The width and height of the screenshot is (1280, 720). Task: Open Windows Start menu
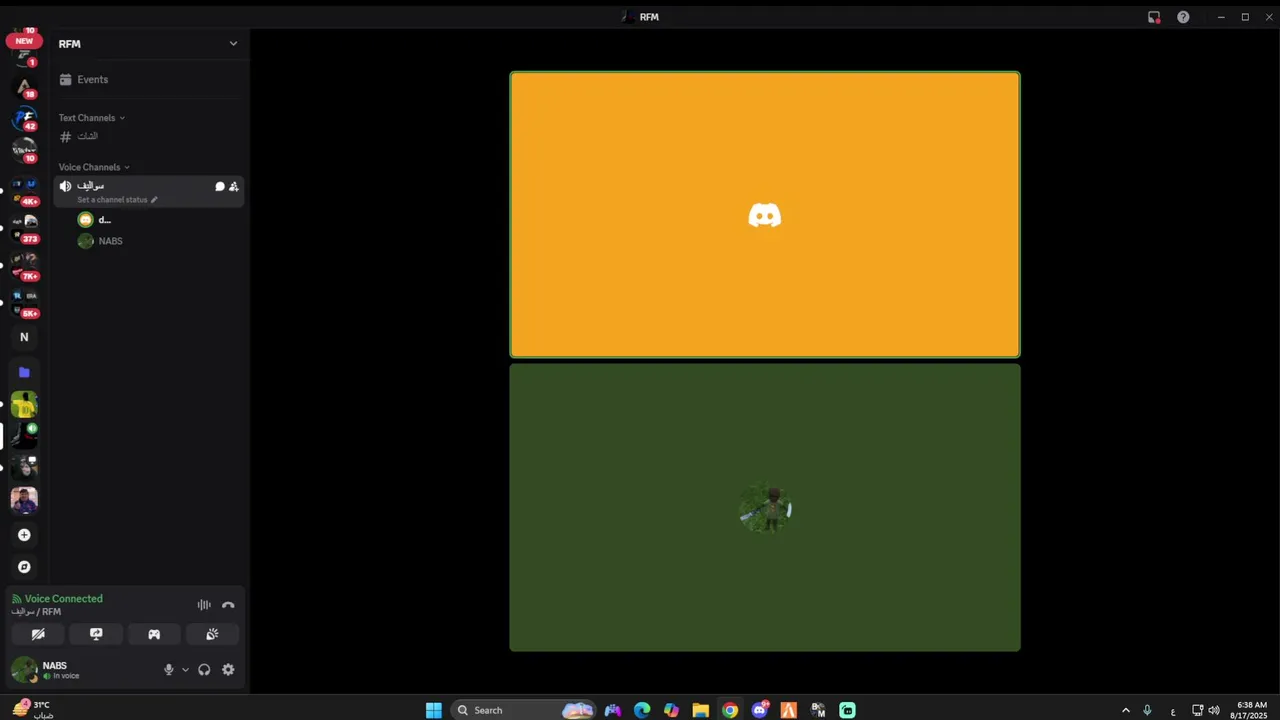(x=433, y=710)
